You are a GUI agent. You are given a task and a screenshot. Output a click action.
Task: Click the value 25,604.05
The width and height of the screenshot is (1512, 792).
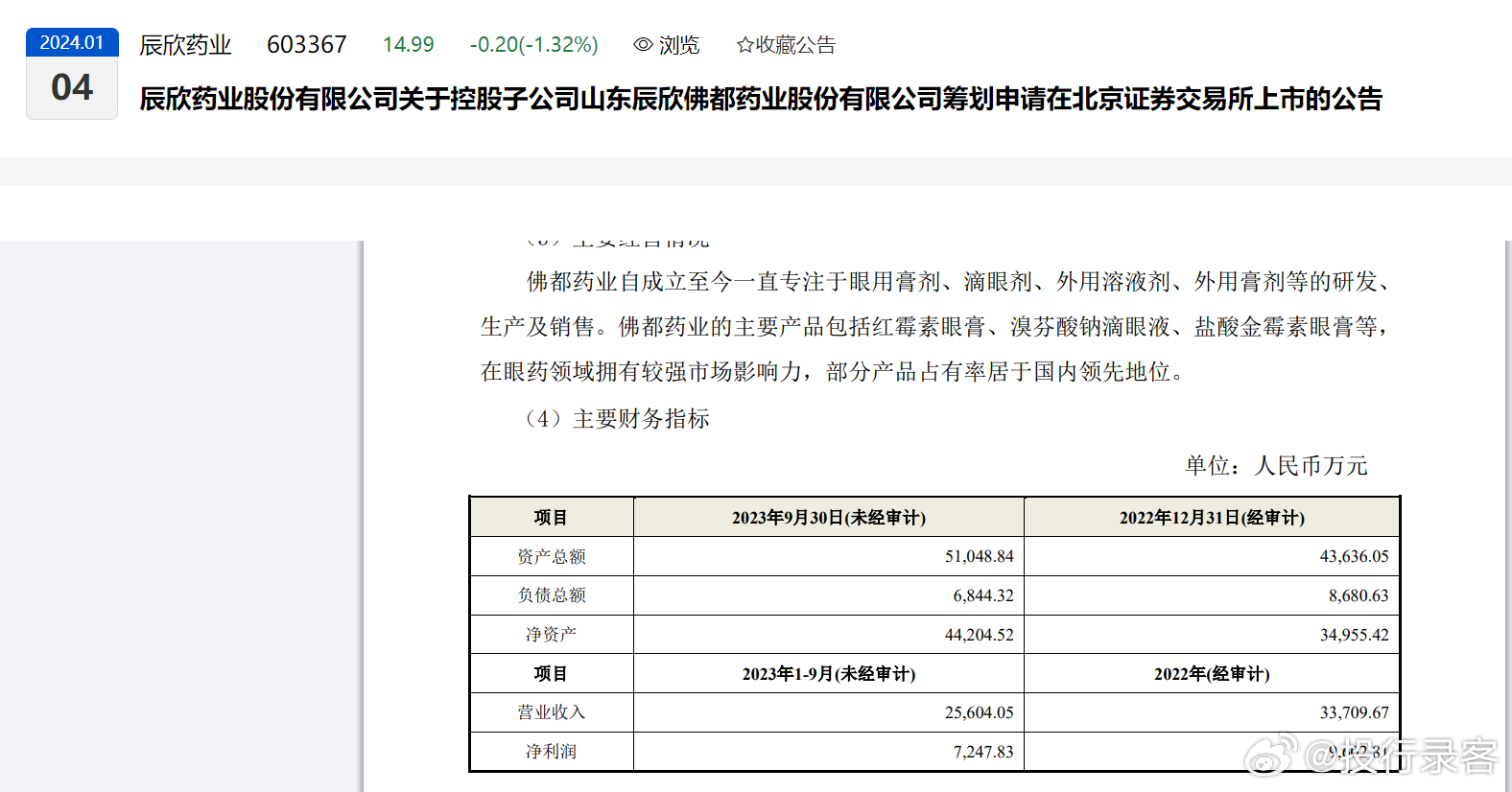pos(980,712)
